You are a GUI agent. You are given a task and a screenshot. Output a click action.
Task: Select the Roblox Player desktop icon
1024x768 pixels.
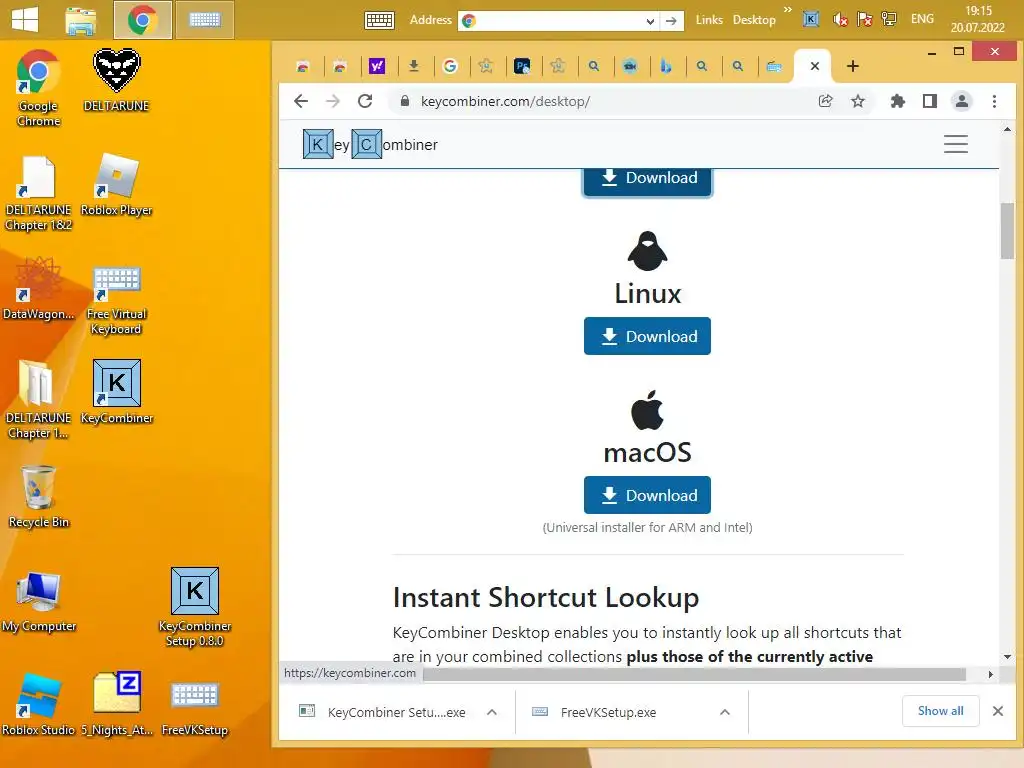(116, 185)
